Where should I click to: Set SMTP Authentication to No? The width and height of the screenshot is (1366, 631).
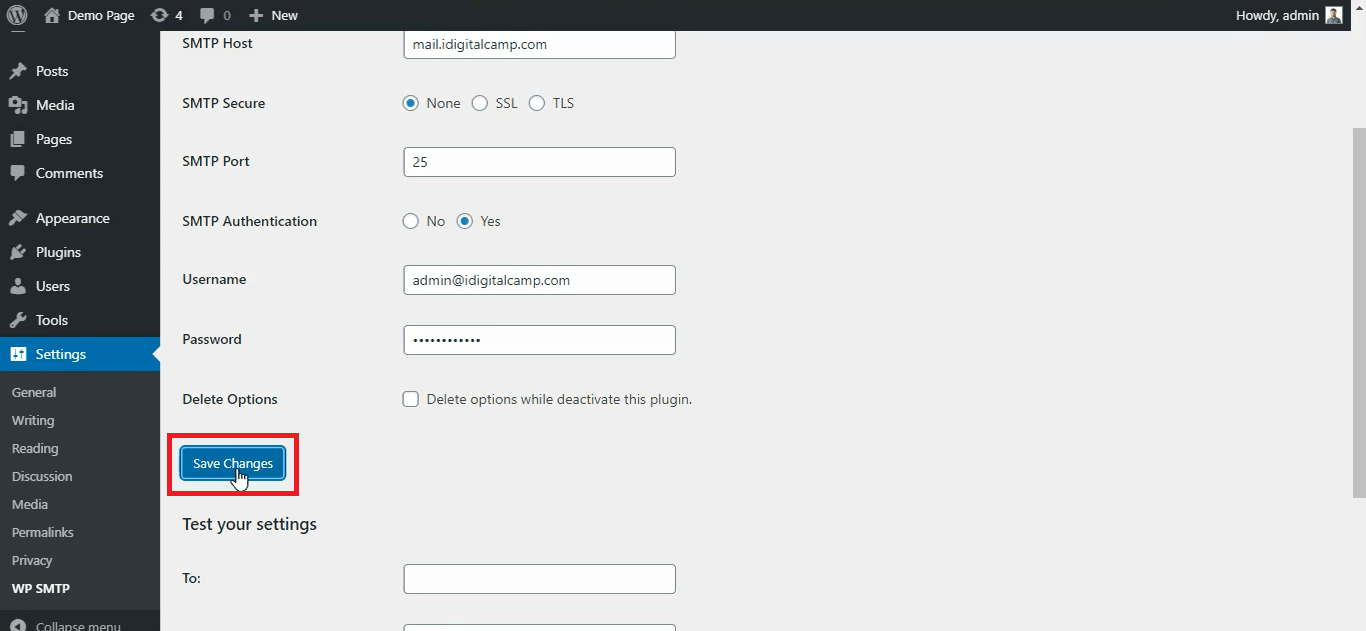pyautogui.click(x=411, y=221)
